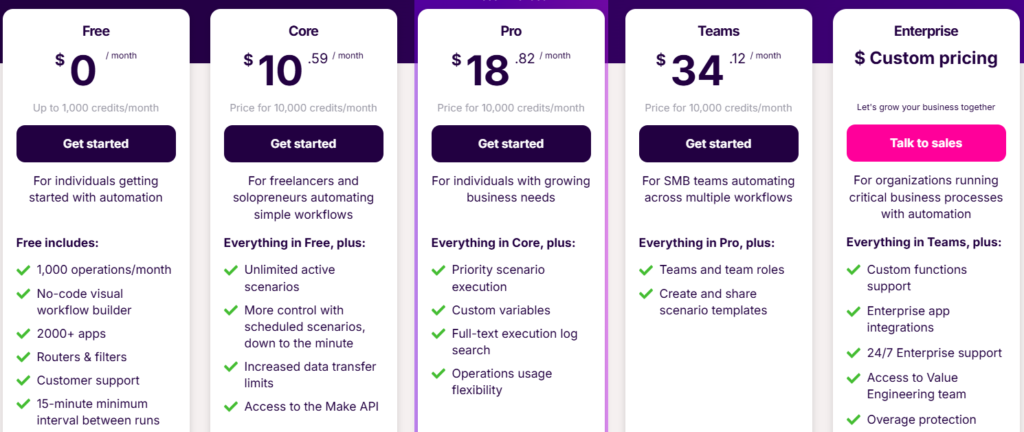Click the checkmark next to 2000+ apps
Viewport: 1024px width, 432px height.
tap(23, 333)
